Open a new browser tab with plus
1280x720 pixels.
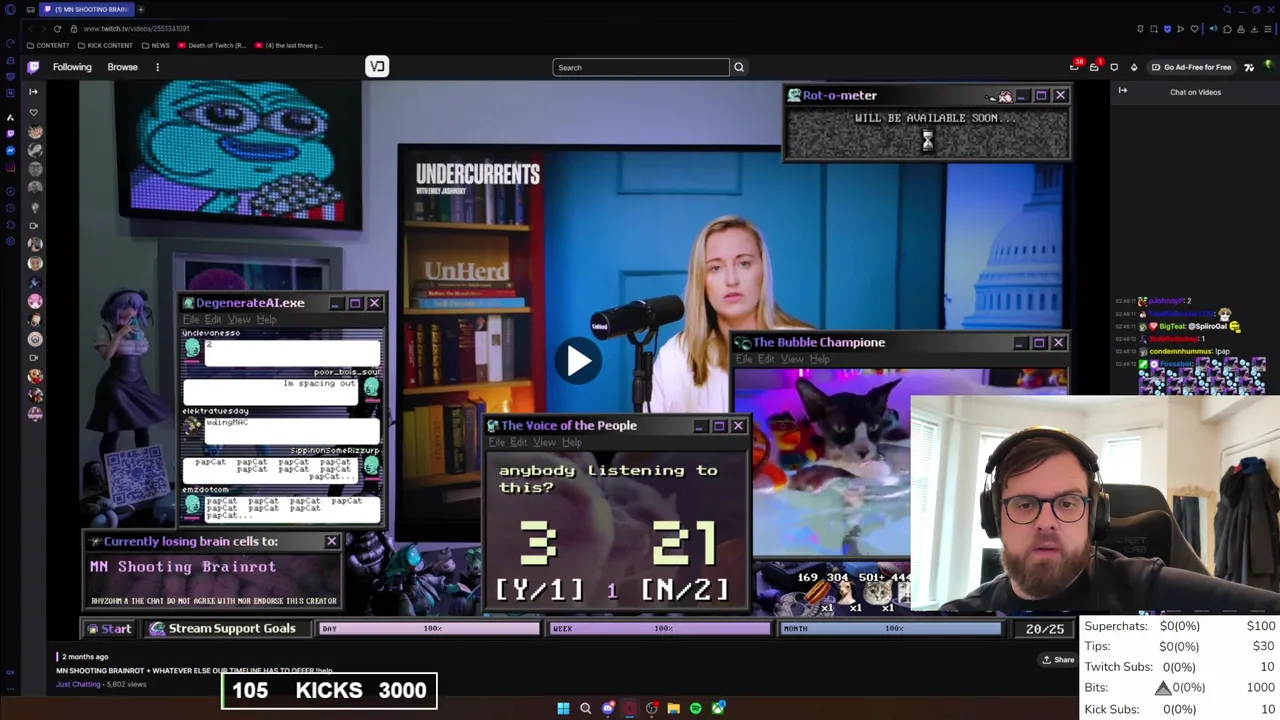tap(141, 9)
